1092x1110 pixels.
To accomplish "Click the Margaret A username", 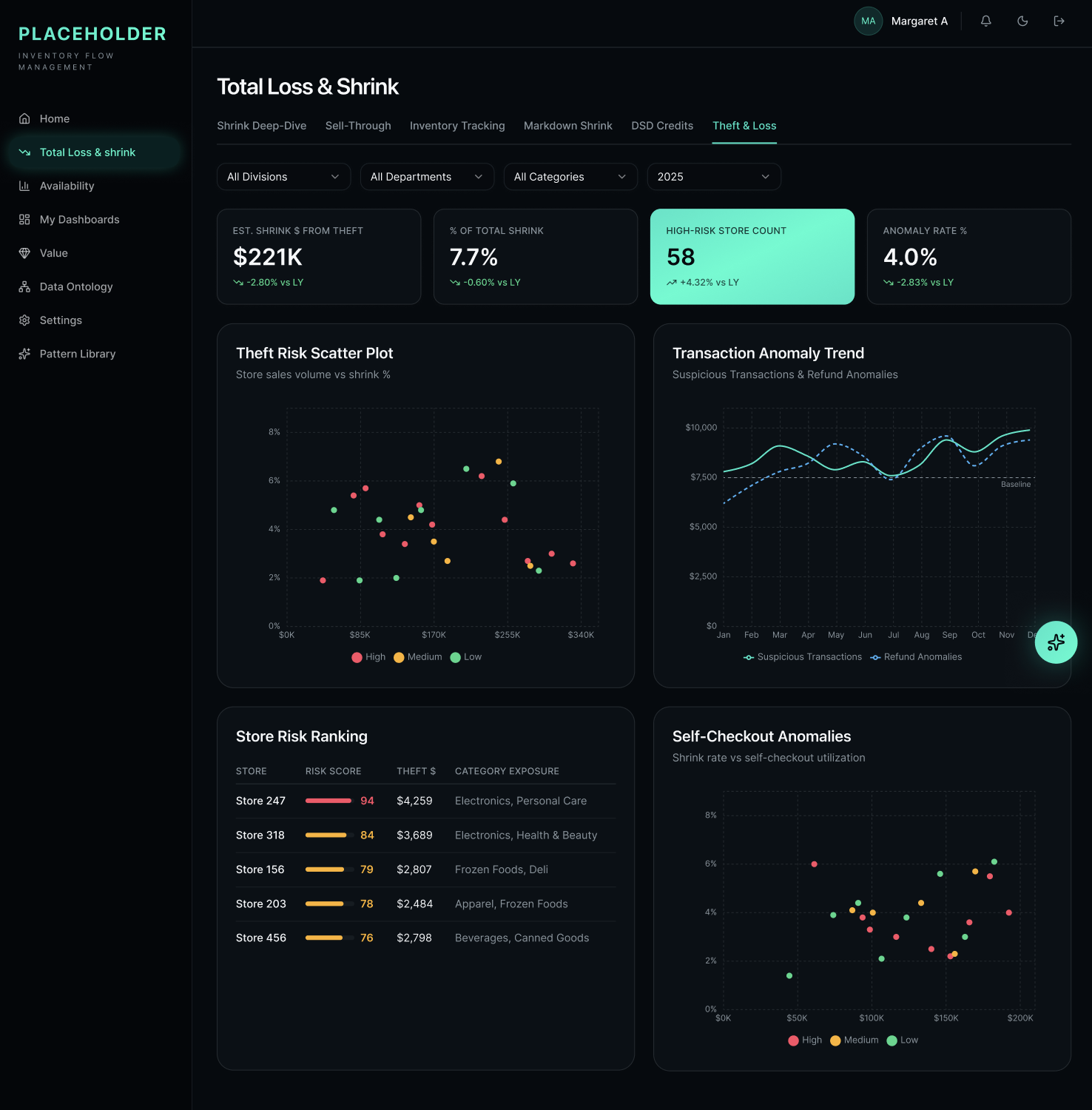I will 920,21.
